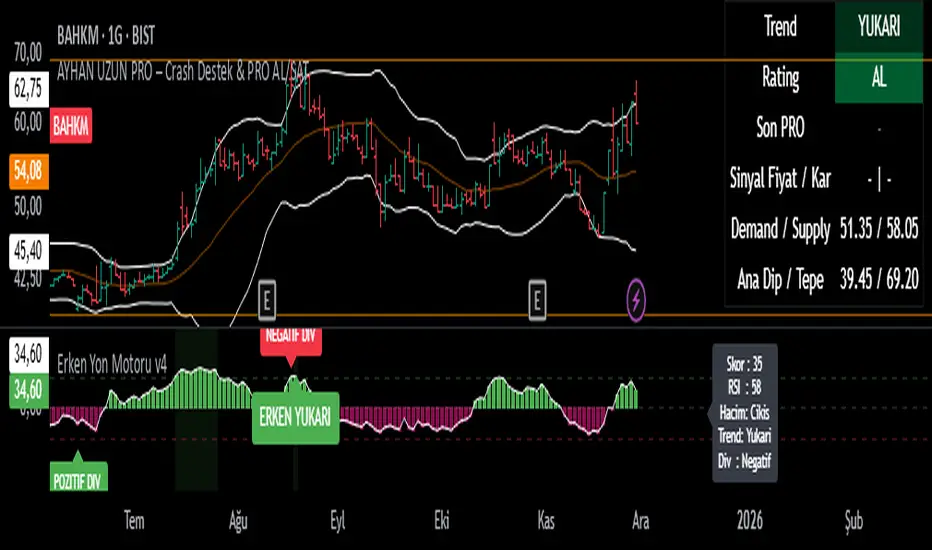The height and width of the screenshot is (550, 932).
Task: Select the BAHKM · 1G · BIST symbol title
Action: click(x=106, y=36)
